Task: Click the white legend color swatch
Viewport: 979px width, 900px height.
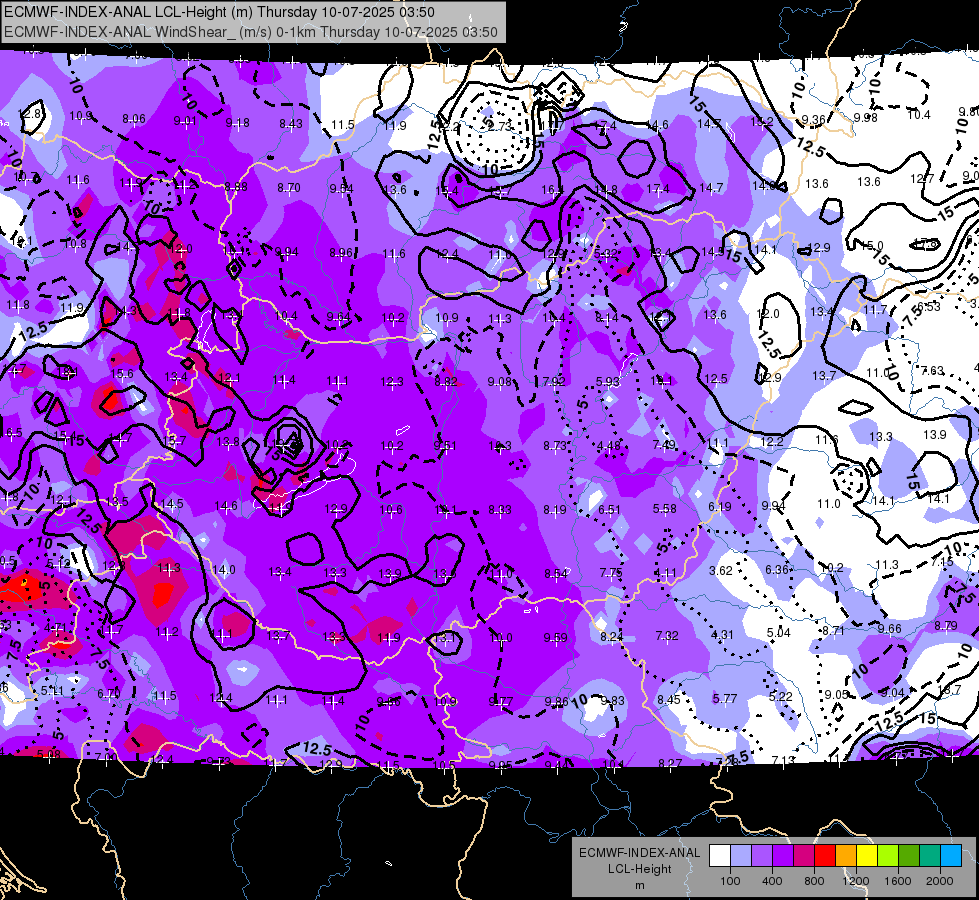Action: (720, 856)
